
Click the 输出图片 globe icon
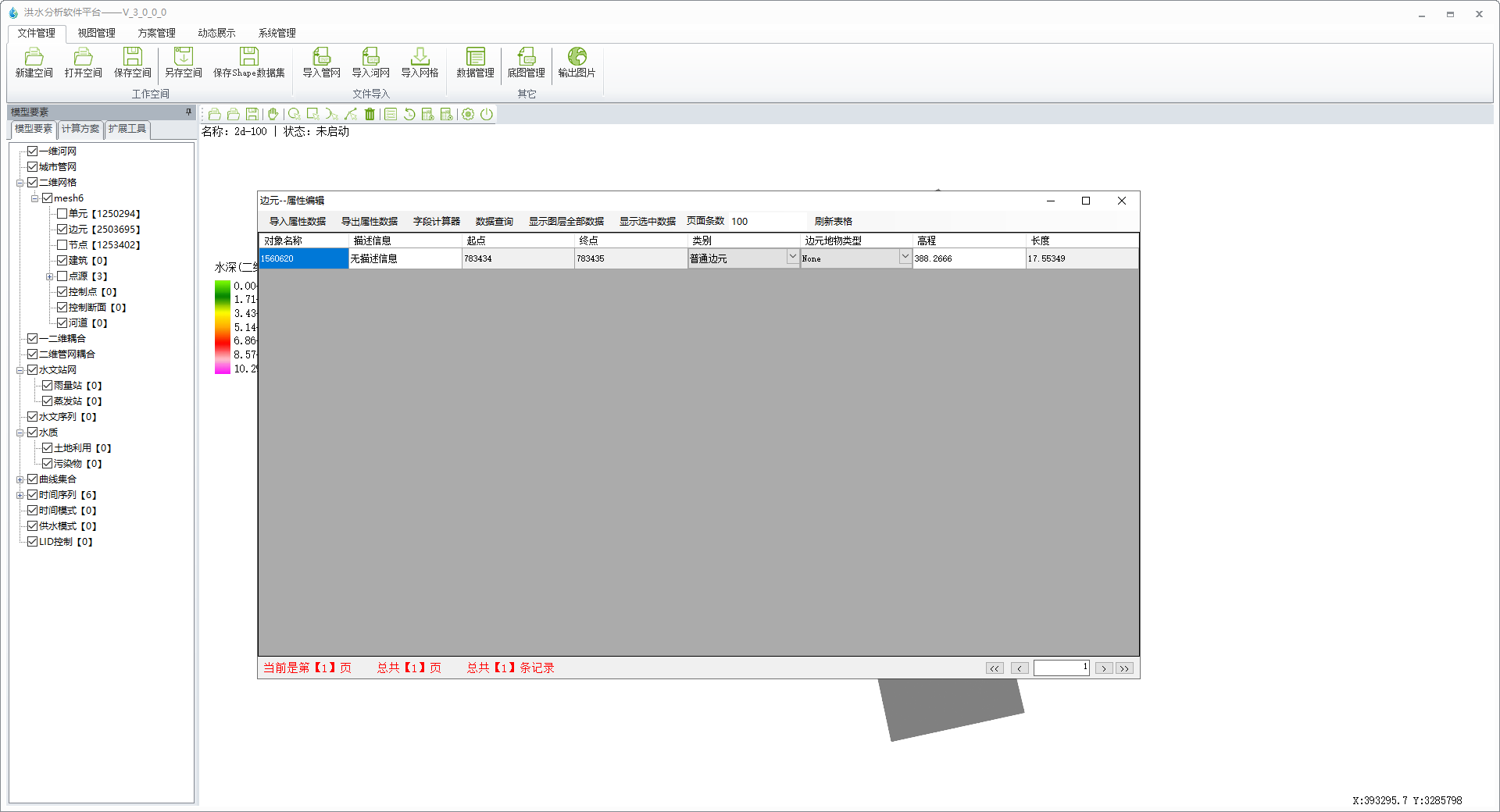577,62
